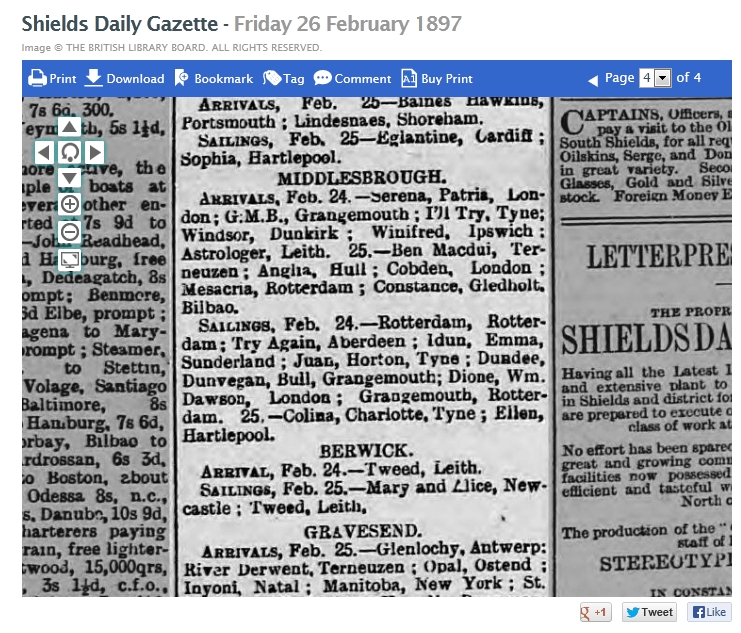Add a Tag to the page
Image resolution: width=741 pixels, height=633 pixels.
tap(283, 78)
